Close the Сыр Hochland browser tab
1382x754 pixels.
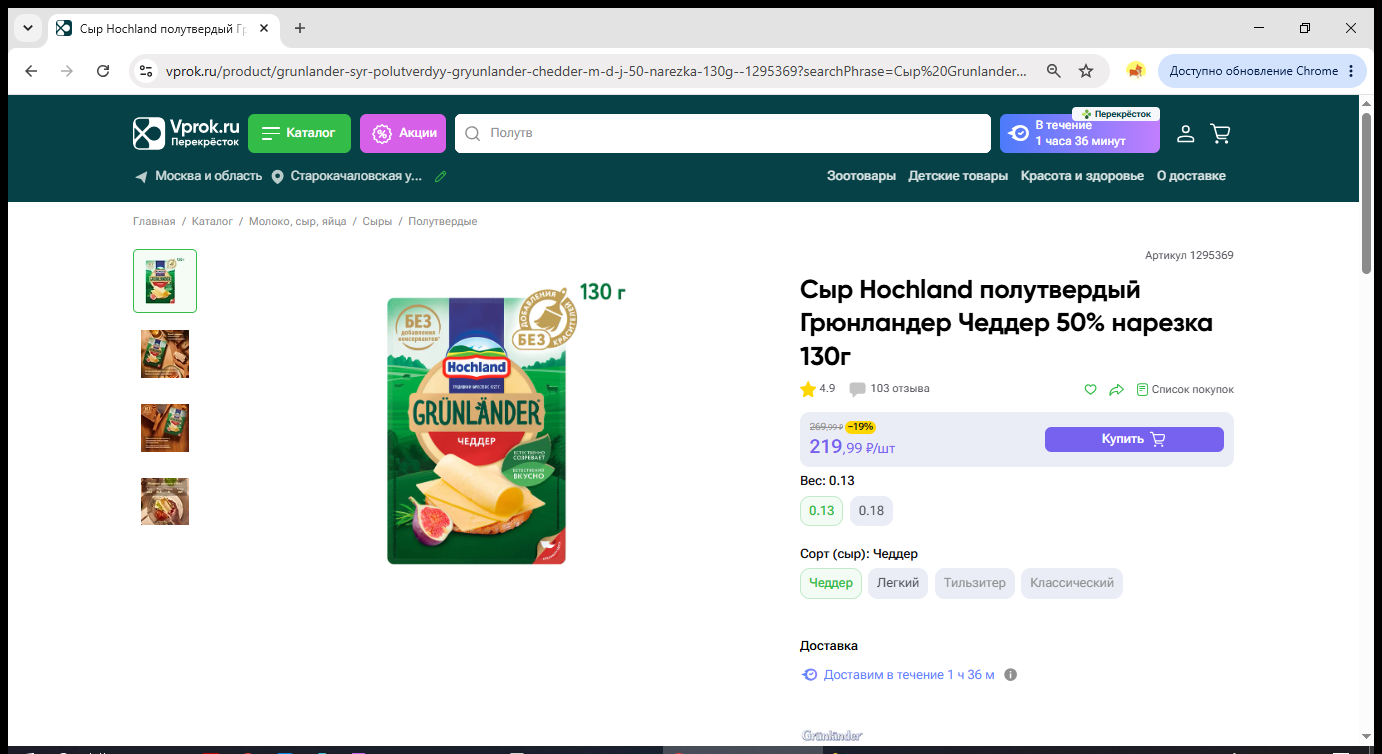point(264,28)
